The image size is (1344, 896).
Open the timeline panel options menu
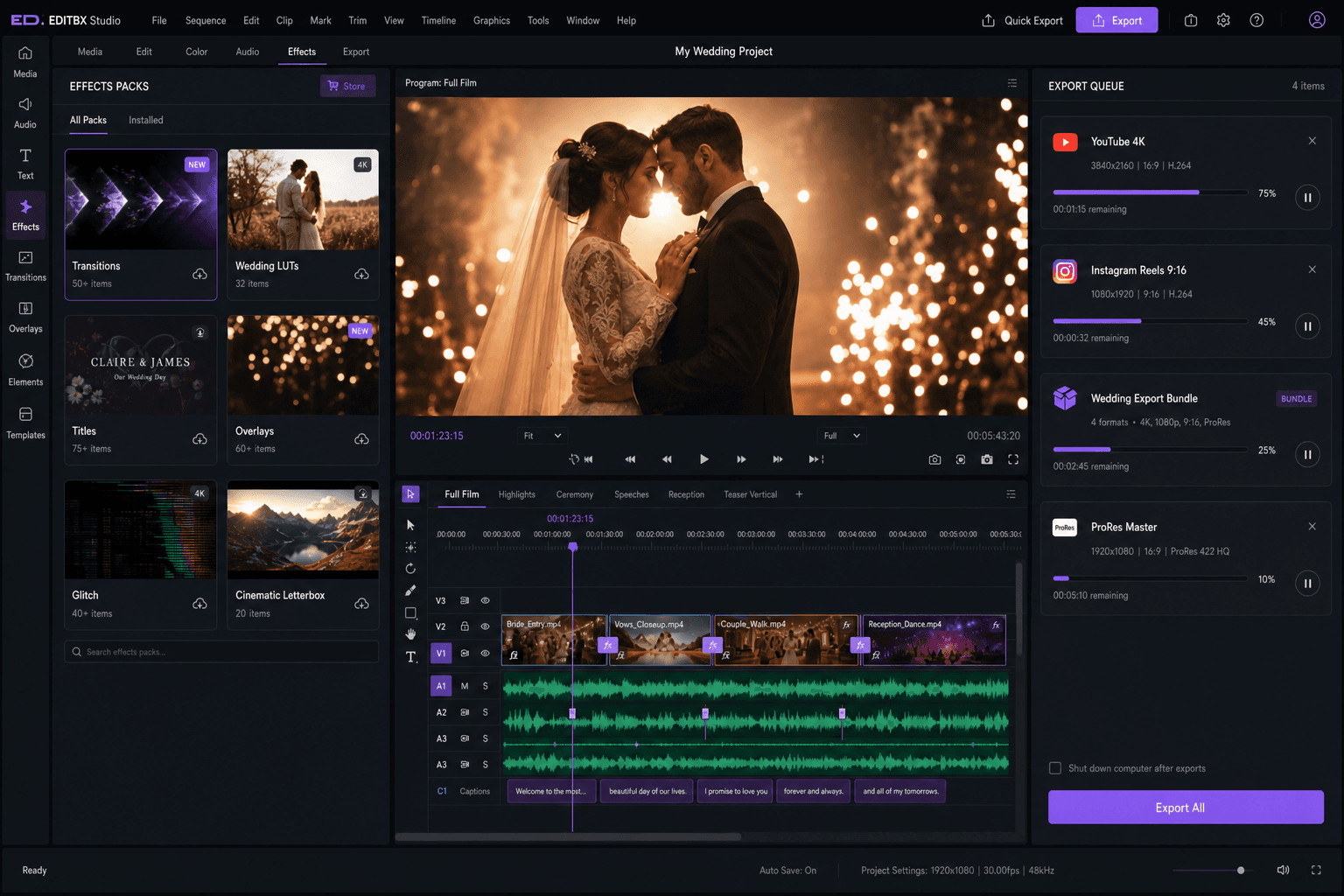[x=1011, y=494]
